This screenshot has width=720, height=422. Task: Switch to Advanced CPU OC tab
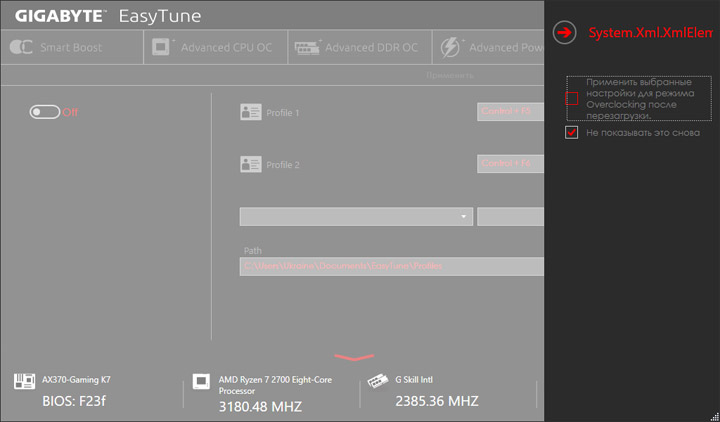pos(216,47)
